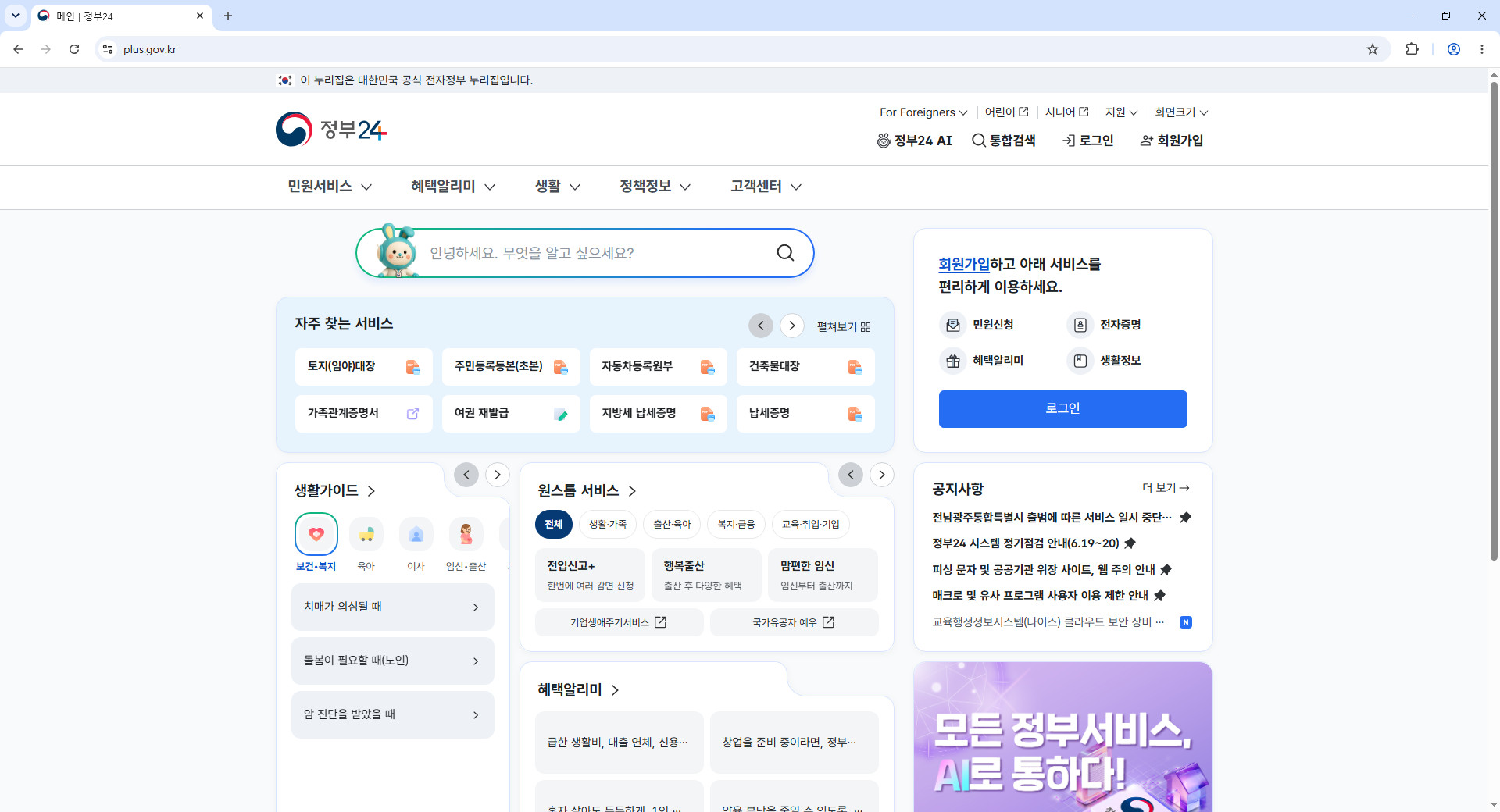Image resolution: width=1500 pixels, height=812 pixels.
Task: Open 여권 재발급 service
Action: (x=511, y=414)
